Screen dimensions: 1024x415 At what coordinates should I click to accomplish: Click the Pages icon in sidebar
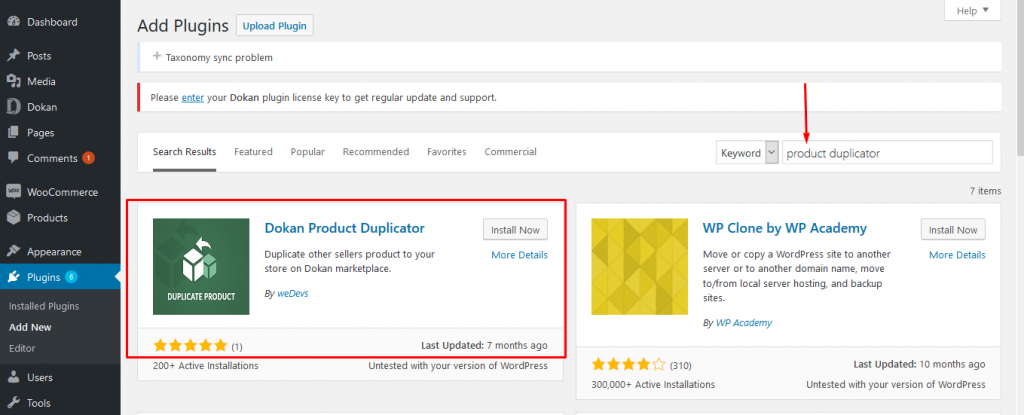coord(13,132)
